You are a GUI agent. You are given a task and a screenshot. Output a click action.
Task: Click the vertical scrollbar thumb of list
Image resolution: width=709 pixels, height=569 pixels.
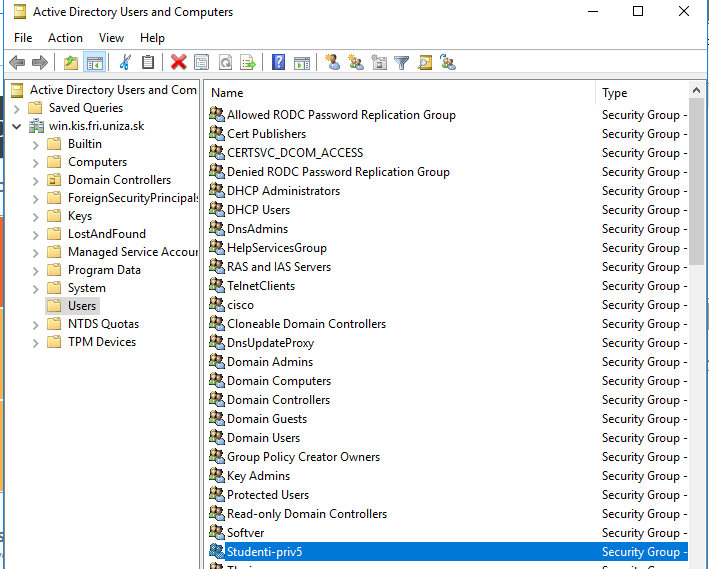pyautogui.click(x=696, y=181)
